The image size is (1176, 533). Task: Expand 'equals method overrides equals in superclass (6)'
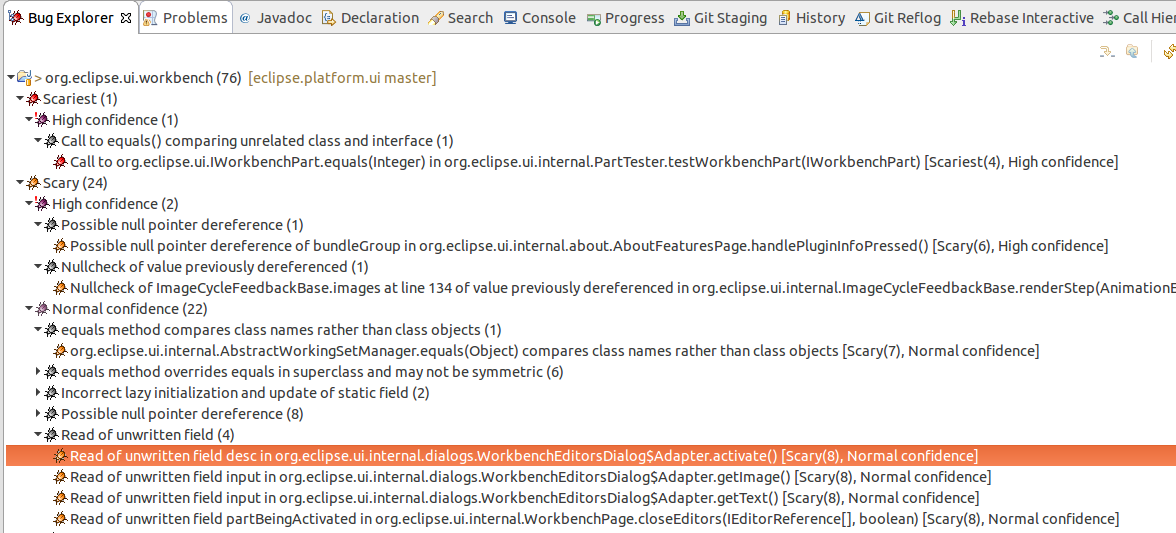tap(38, 371)
